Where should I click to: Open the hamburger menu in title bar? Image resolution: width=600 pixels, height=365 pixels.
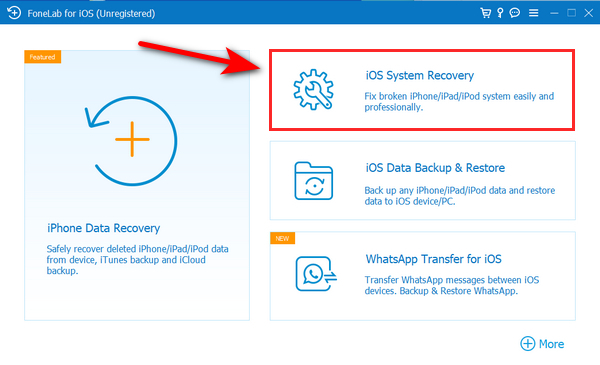(533, 13)
